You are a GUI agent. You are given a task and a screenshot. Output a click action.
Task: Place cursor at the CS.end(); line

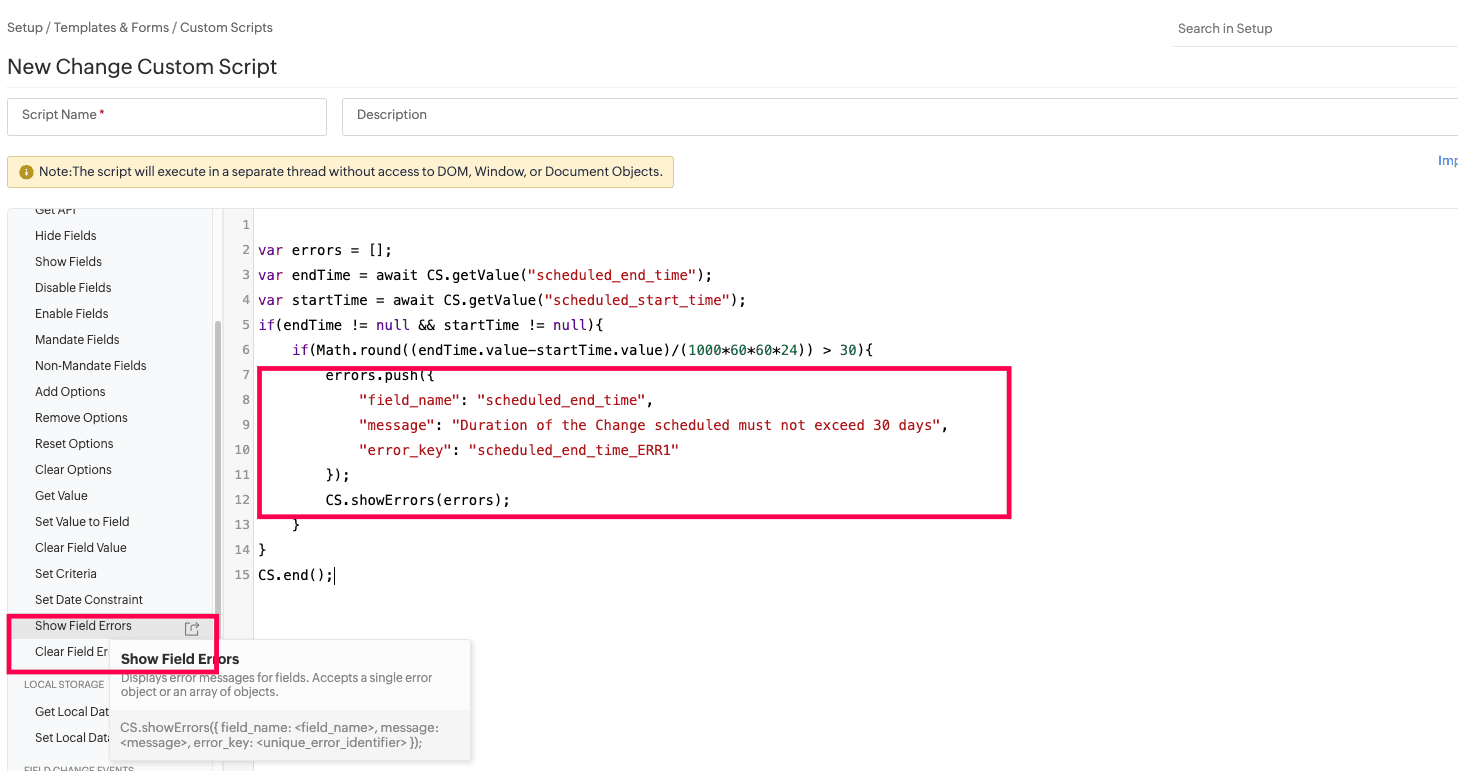point(296,575)
